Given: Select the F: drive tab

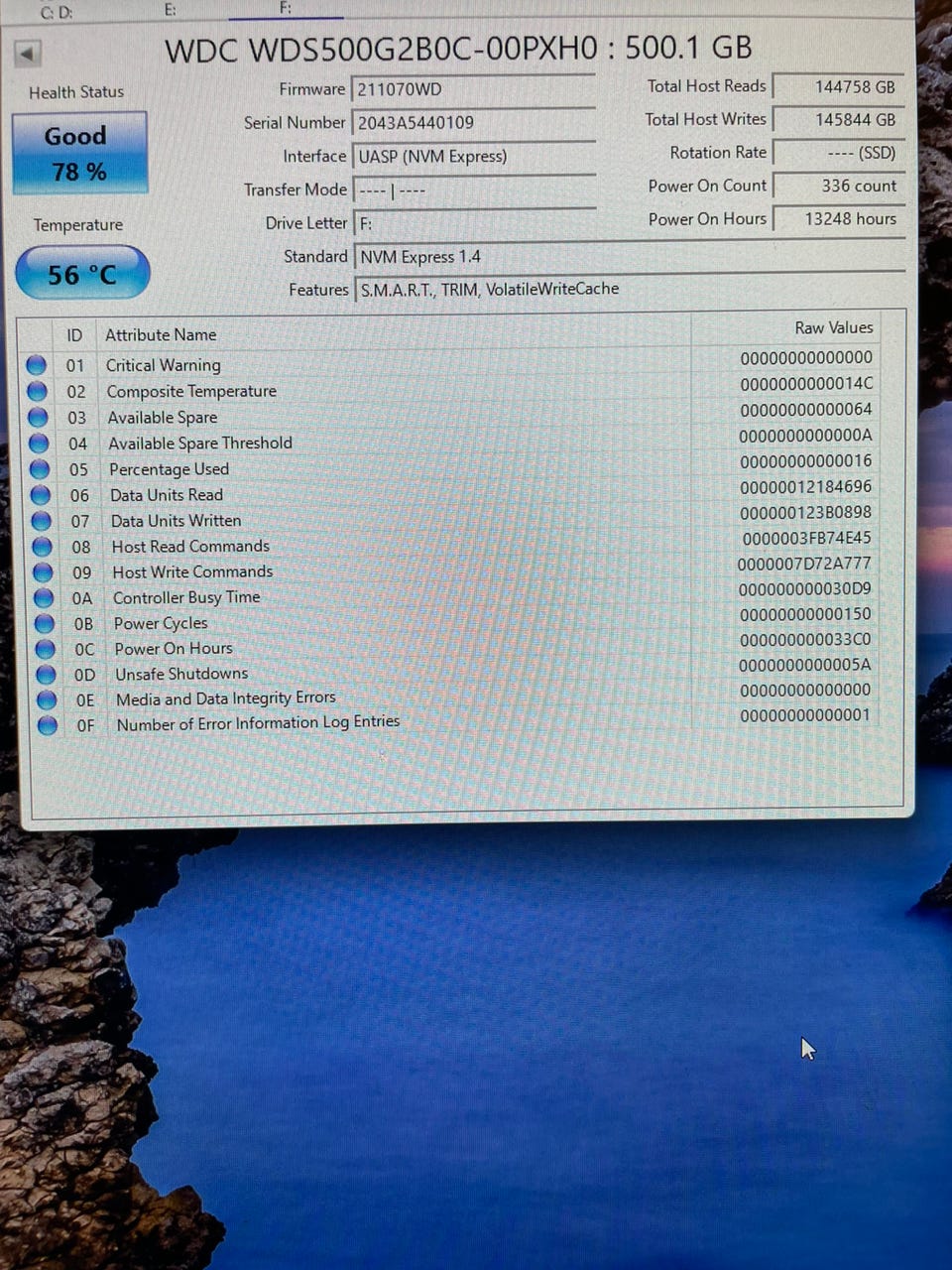Looking at the screenshot, I should point(286,8).
